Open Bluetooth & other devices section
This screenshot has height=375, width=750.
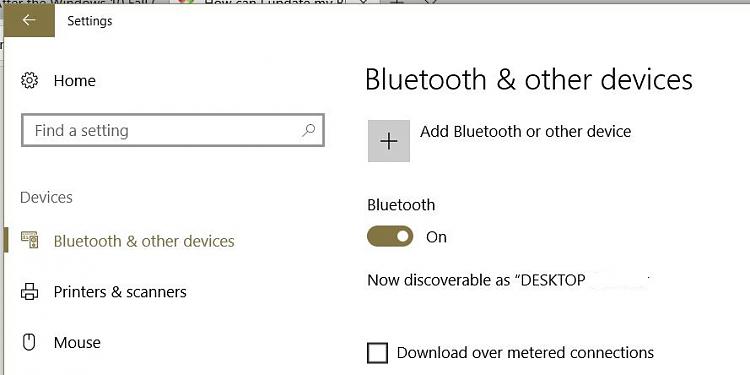(x=144, y=241)
